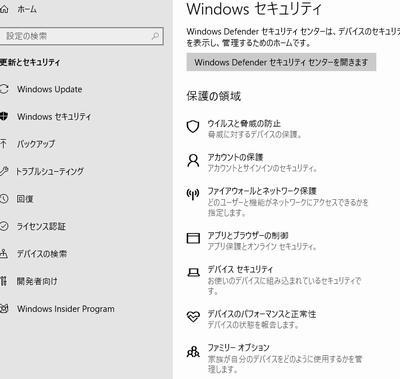Image resolution: width=400 pixels, height=379 pixels.
Task: Open デバイスの検索 in the sidebar
Action: tap(42, 254)
